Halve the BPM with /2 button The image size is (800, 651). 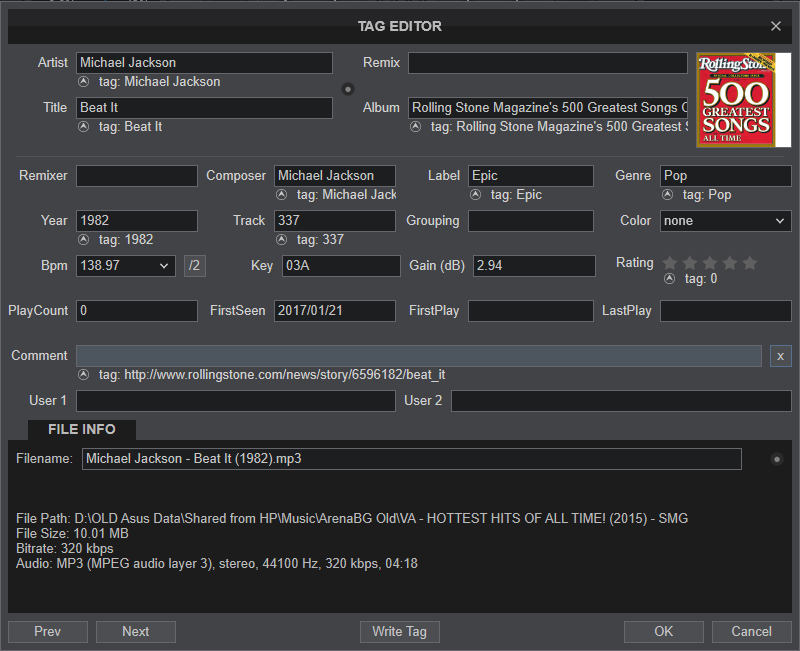[194, 266]
